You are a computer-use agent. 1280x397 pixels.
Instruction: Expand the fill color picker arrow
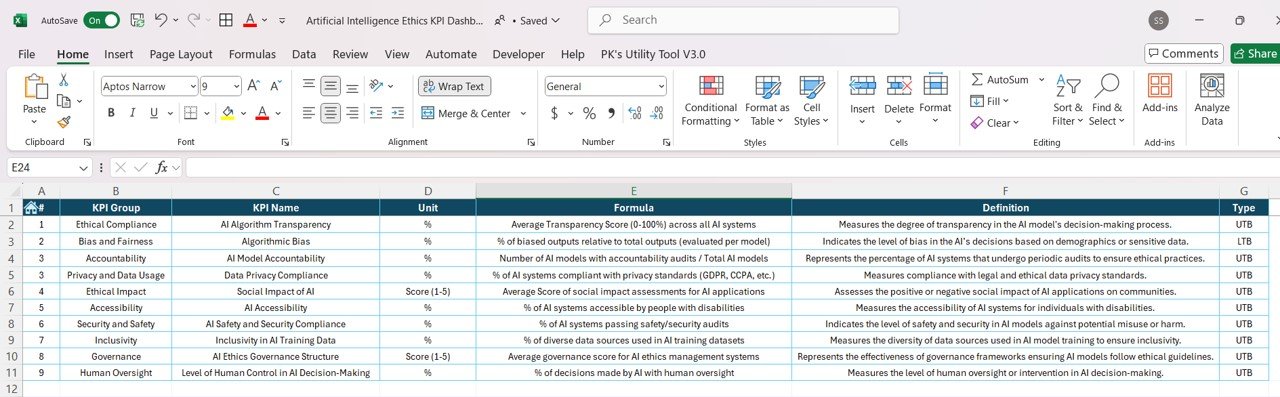point(242,113)
